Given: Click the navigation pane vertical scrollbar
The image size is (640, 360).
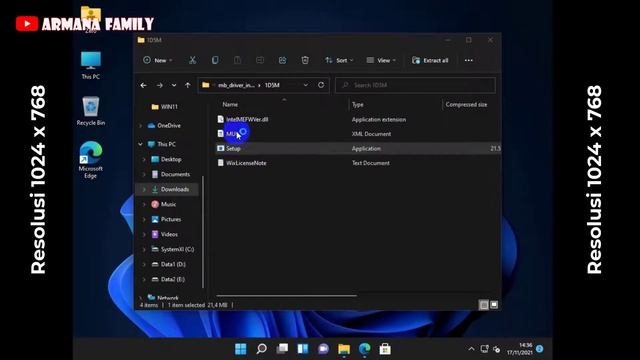Looking at the screenshot, I should pyautogui.click(x=203, y=232).
